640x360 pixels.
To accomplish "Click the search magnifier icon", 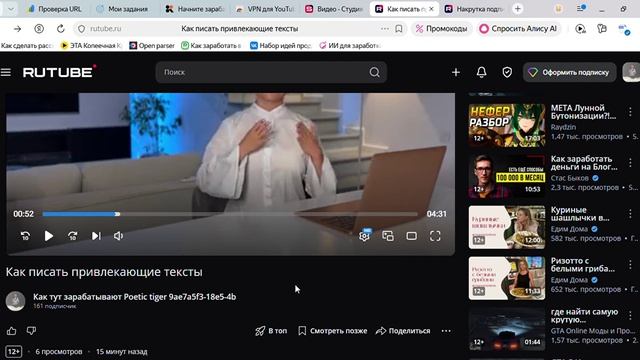I will click(374, 72).
